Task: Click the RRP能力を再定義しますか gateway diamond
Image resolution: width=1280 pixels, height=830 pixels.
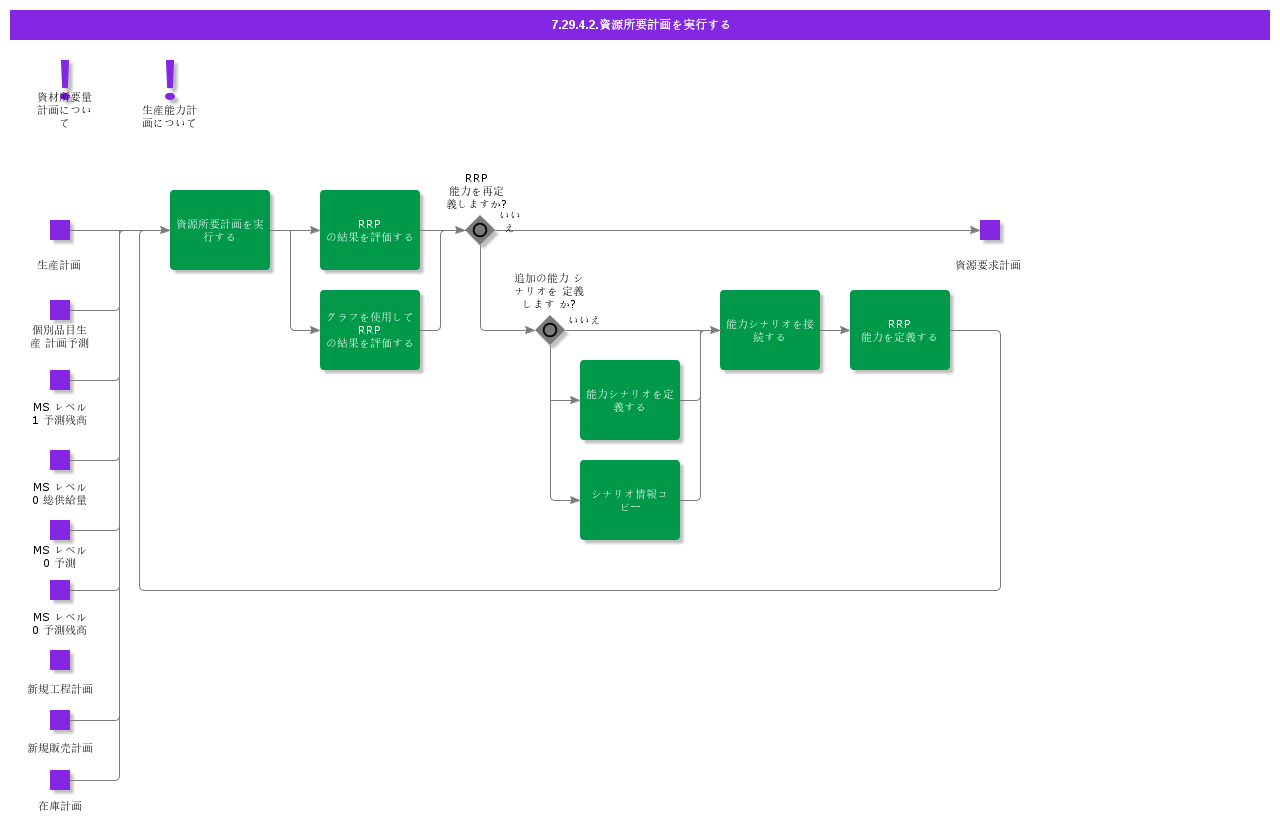Action: click(x=480, y=230)
